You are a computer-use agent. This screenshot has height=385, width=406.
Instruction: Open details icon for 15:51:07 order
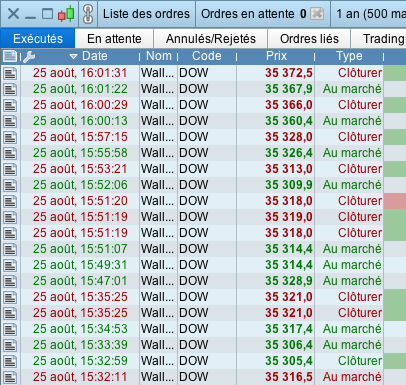[10, 249]
